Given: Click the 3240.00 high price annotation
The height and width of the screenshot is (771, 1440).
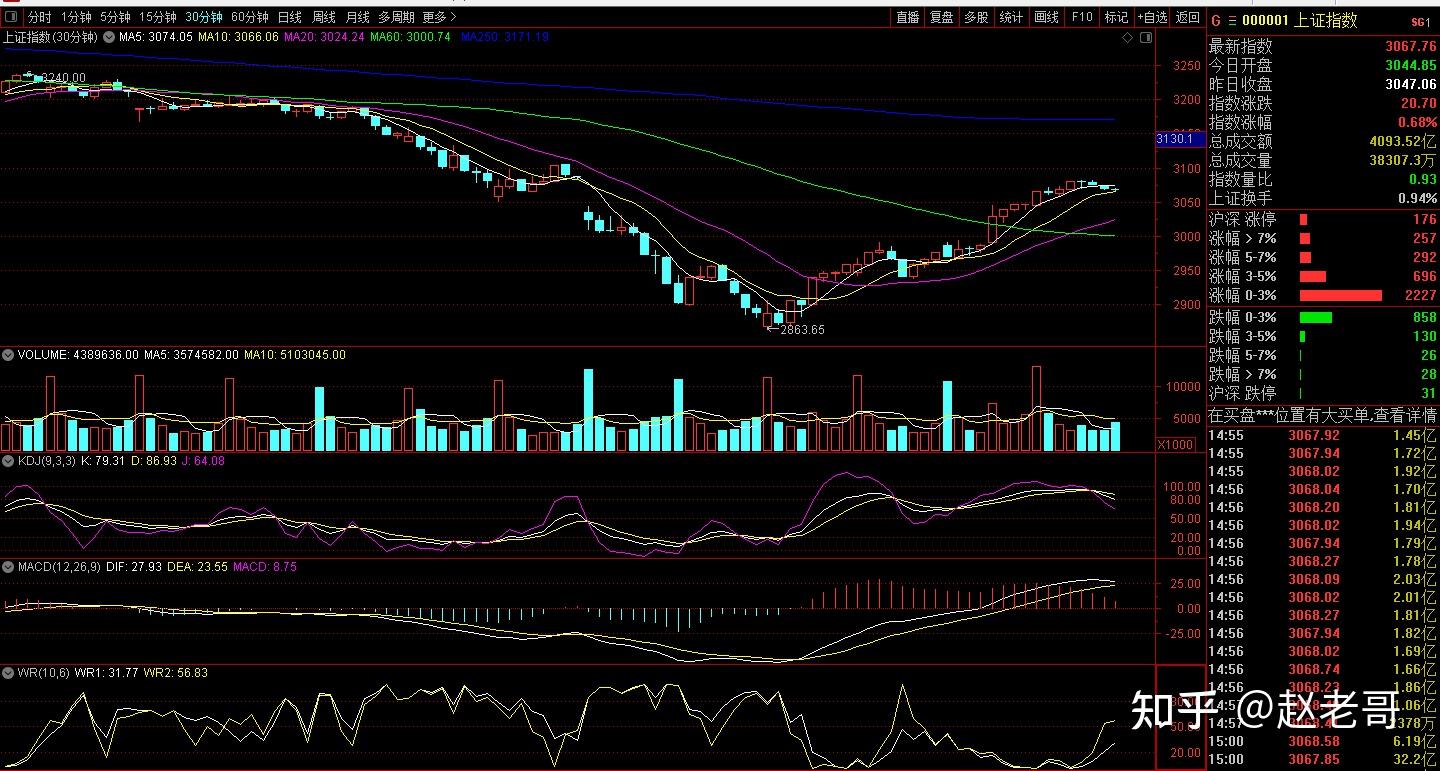Looking at the screenshot, I should [x=64, y=78].
